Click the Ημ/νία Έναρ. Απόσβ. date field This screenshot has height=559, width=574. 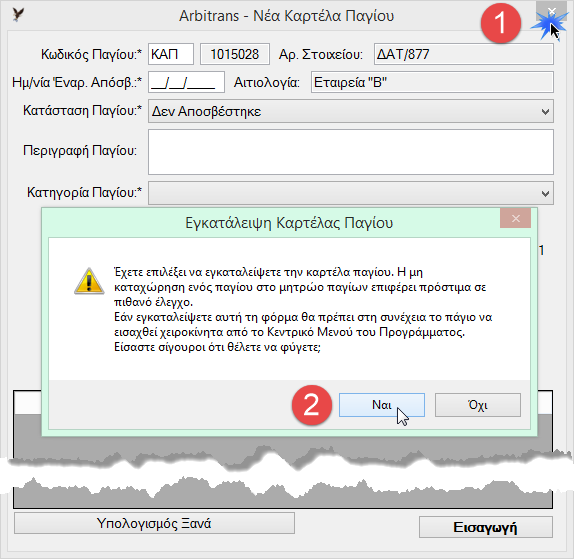186,82
